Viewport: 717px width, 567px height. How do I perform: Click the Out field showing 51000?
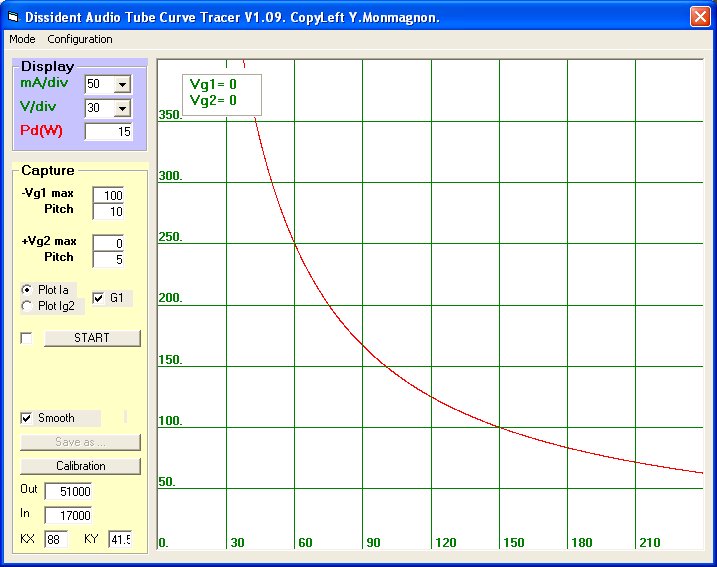click(69, 492)
